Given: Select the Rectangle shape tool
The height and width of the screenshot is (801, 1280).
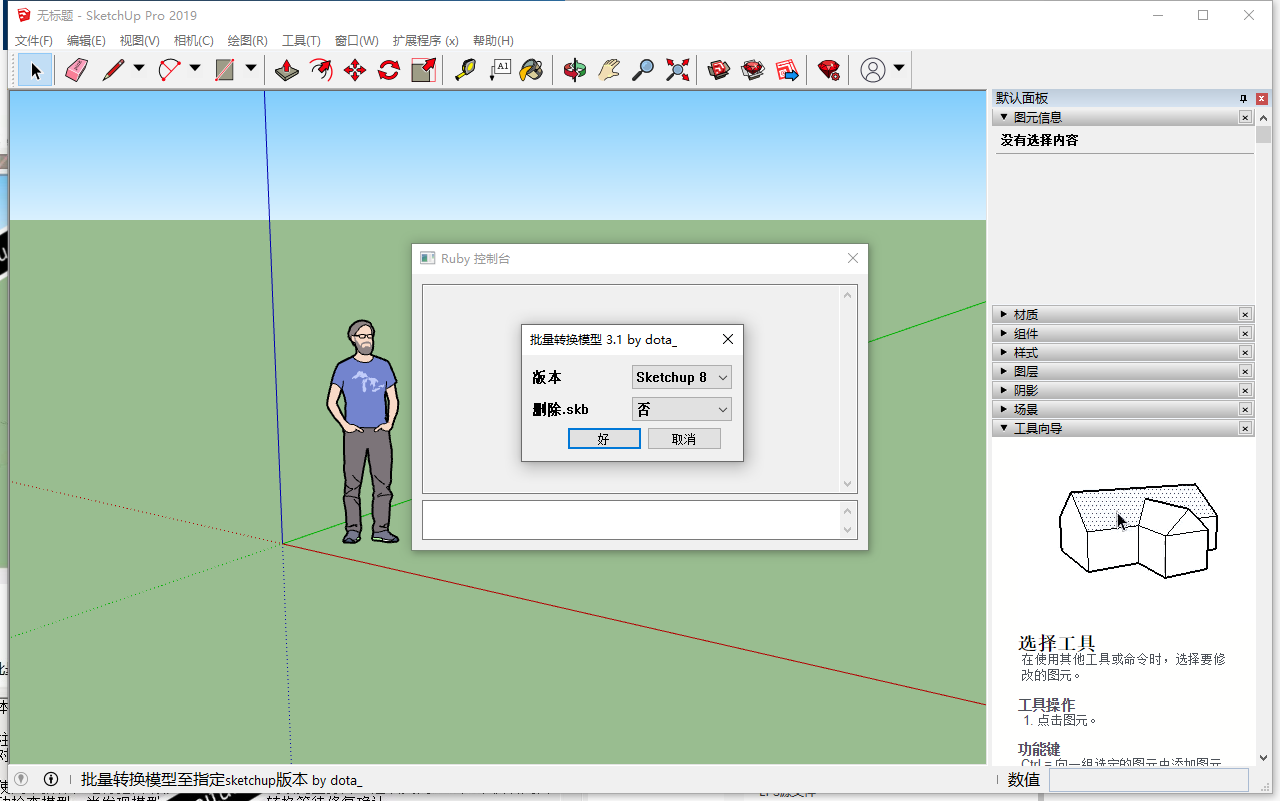Looking at the screenshot, I should click(x=225, y=70).
